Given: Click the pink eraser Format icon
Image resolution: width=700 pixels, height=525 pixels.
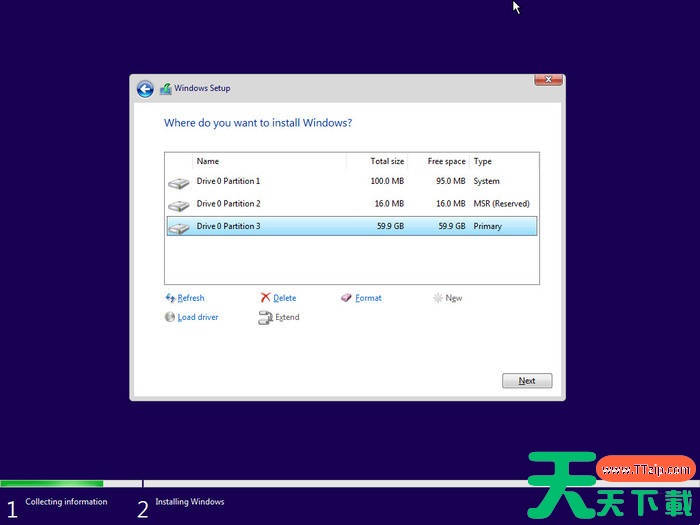Looking at the screenshot, I should [346, 298].
